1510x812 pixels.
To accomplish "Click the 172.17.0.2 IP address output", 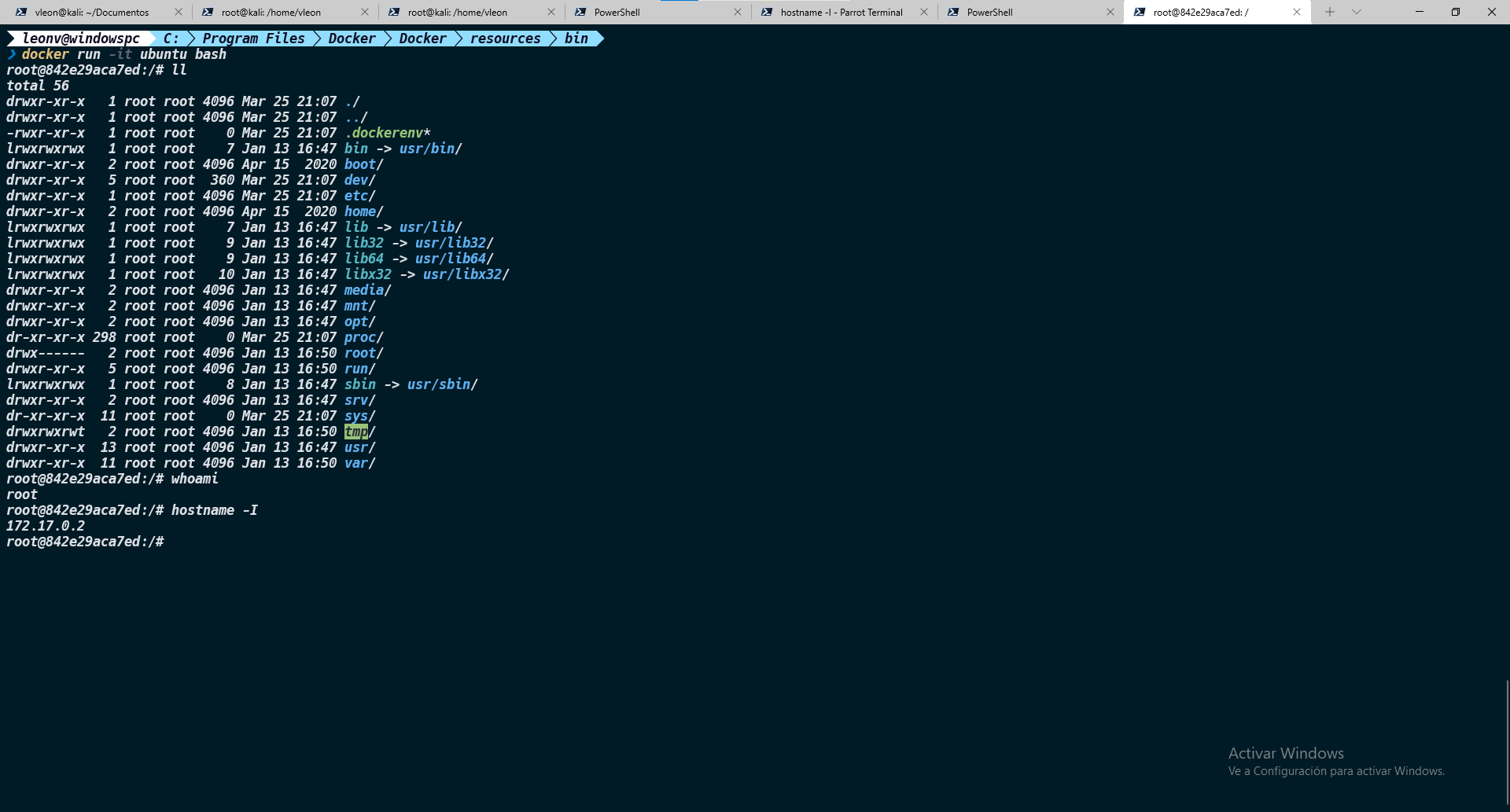I will pos(46,526).
